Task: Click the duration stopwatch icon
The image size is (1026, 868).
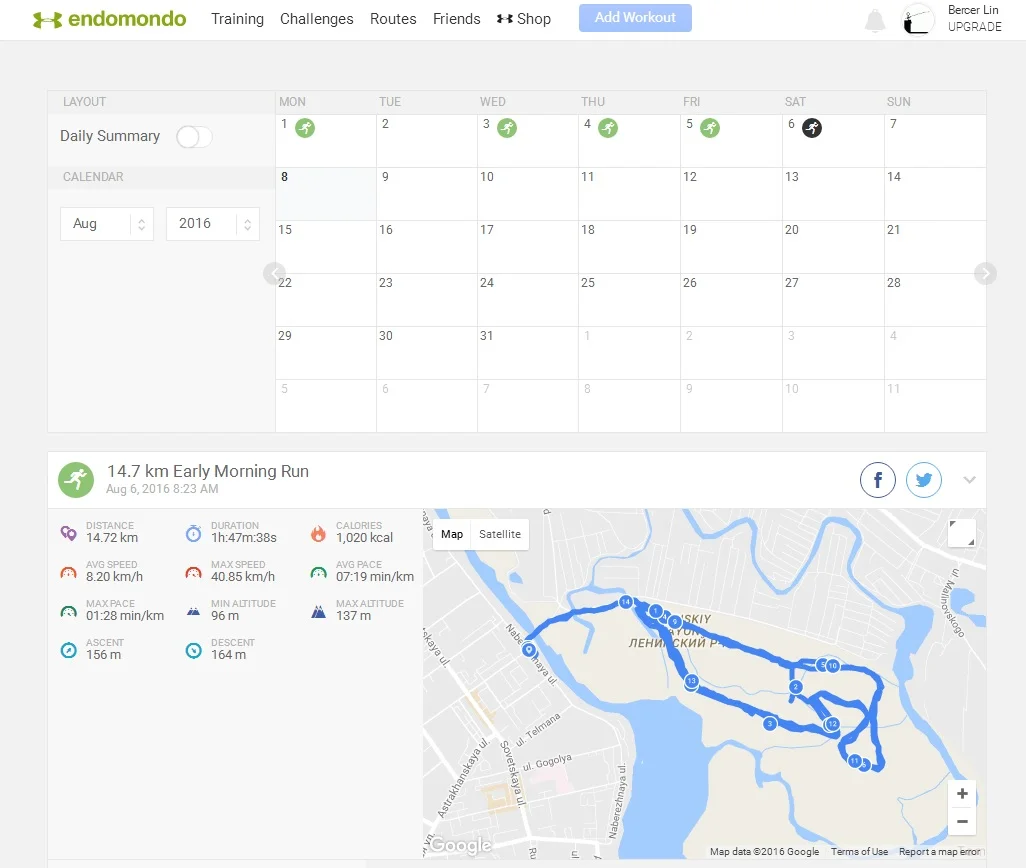Action: 194,533
